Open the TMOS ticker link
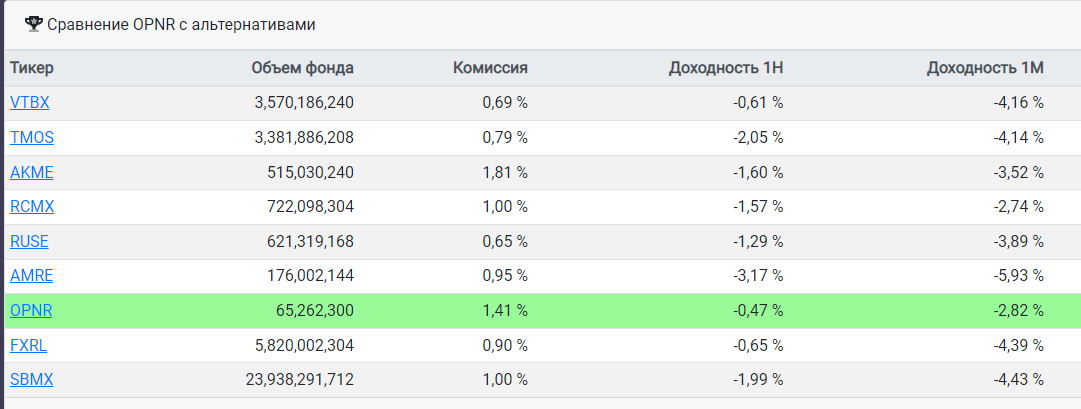The height and width of the screenshot is (409, 1081). point(32,137)
